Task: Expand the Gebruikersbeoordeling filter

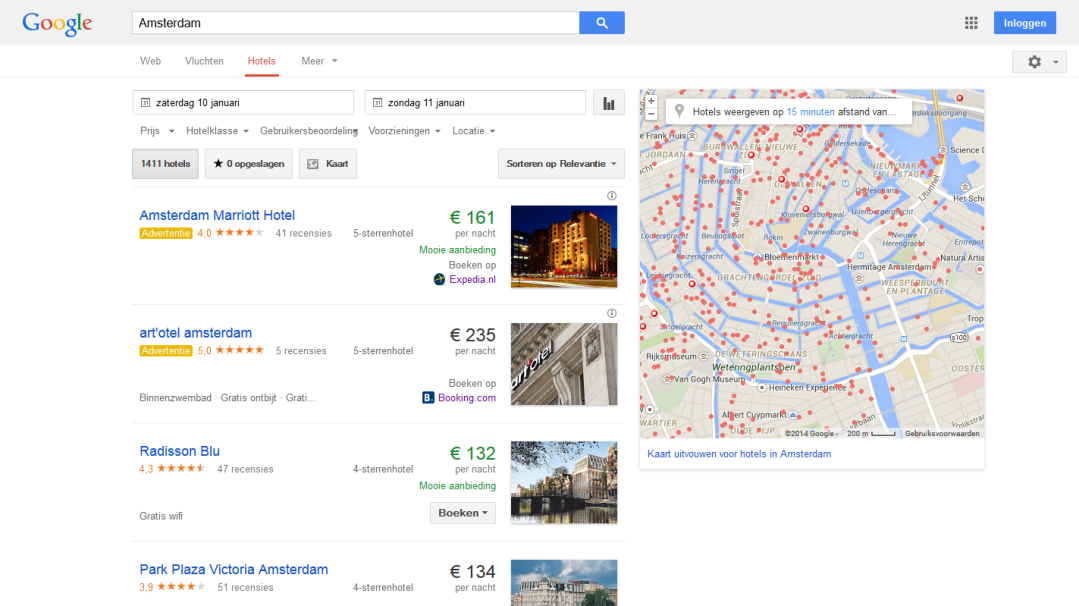Action: coord(309,131)
